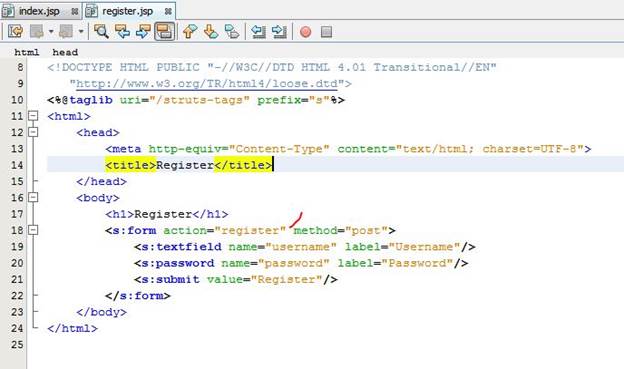This screenshot has height=369, width=624.
Task: Click the closing </head> tag
Action: (101, 182)
